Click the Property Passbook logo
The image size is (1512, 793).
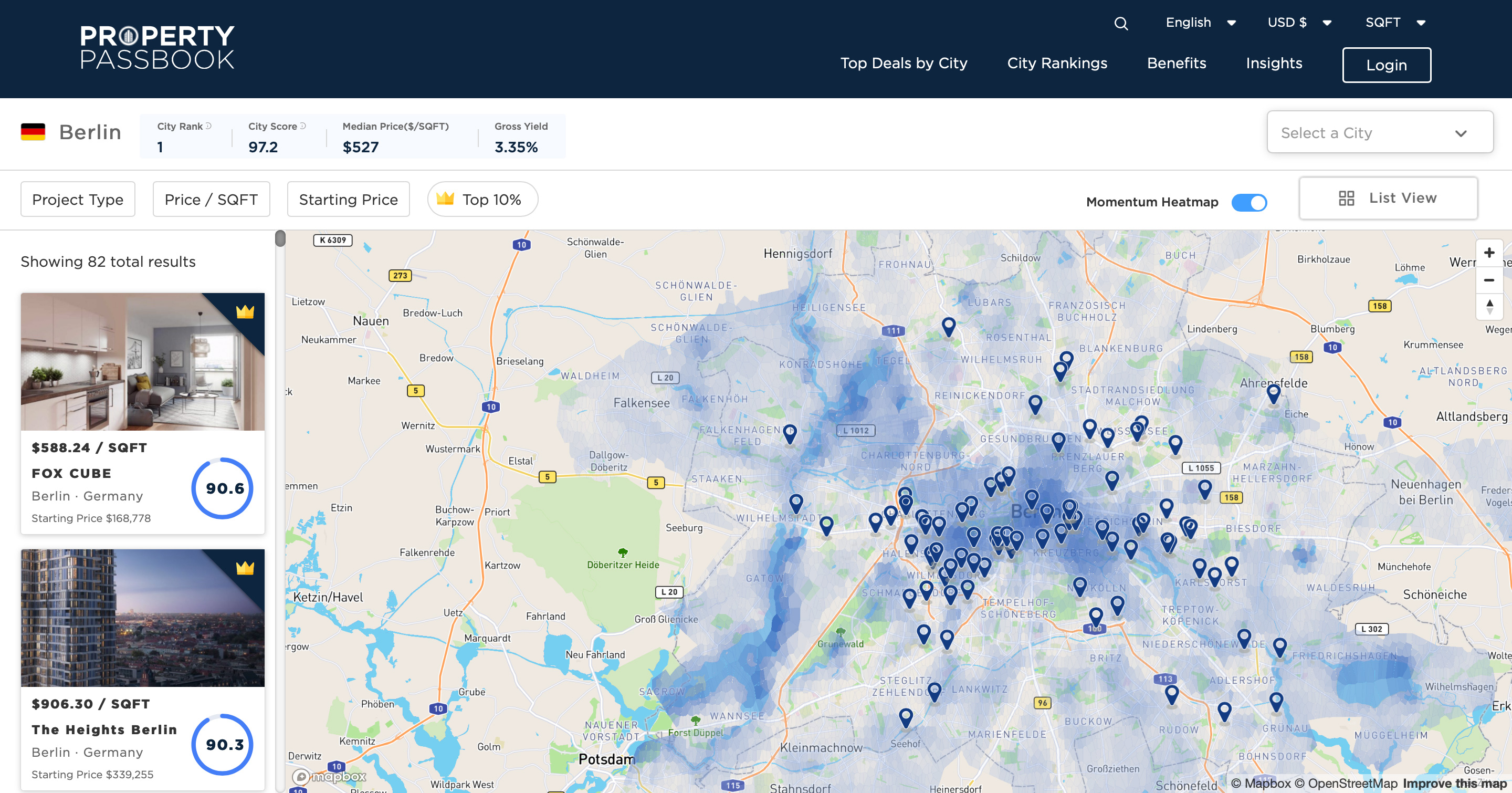tap(157, 48)
